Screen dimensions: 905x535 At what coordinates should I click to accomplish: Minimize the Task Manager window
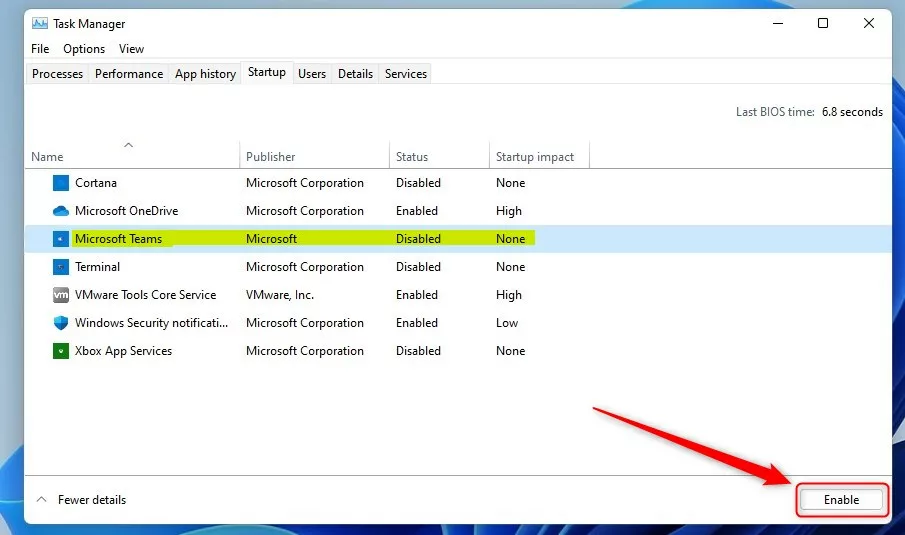[x=777, y=23]
